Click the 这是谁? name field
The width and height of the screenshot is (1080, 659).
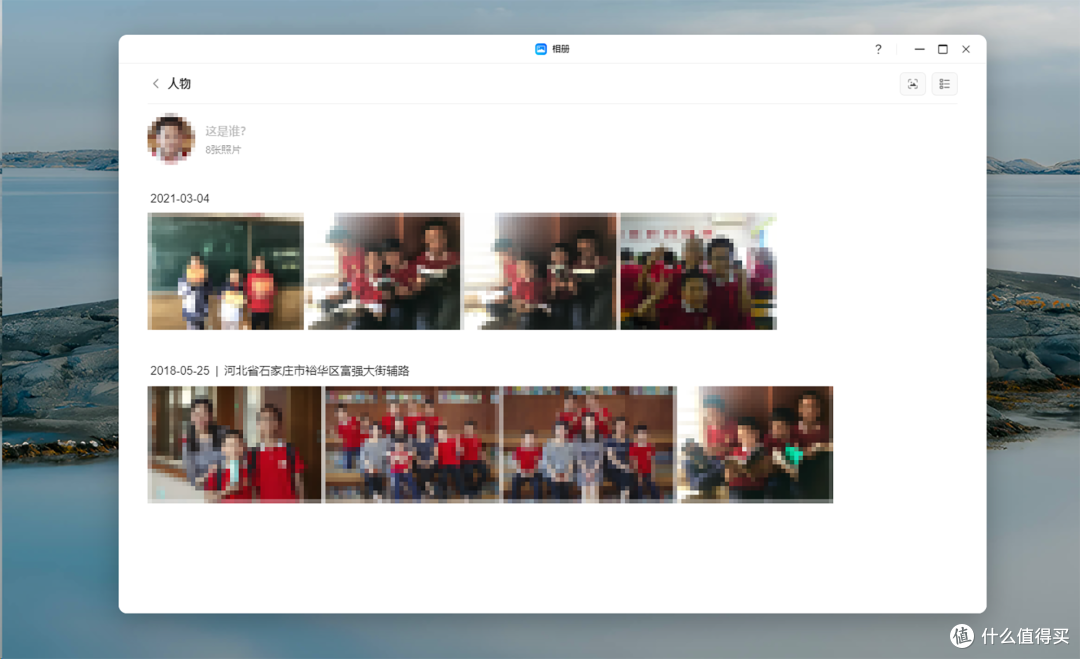225,131
